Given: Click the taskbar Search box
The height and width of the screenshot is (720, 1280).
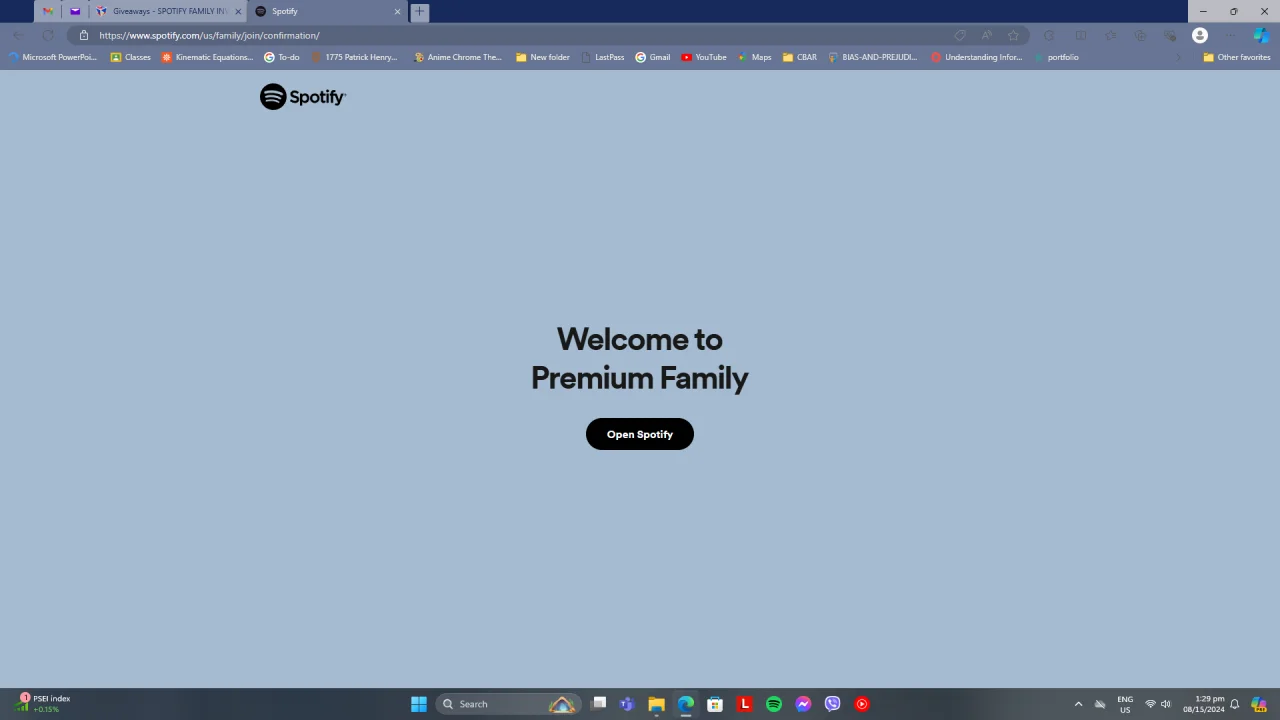Looking at the screenshot, I should (508, 704).
